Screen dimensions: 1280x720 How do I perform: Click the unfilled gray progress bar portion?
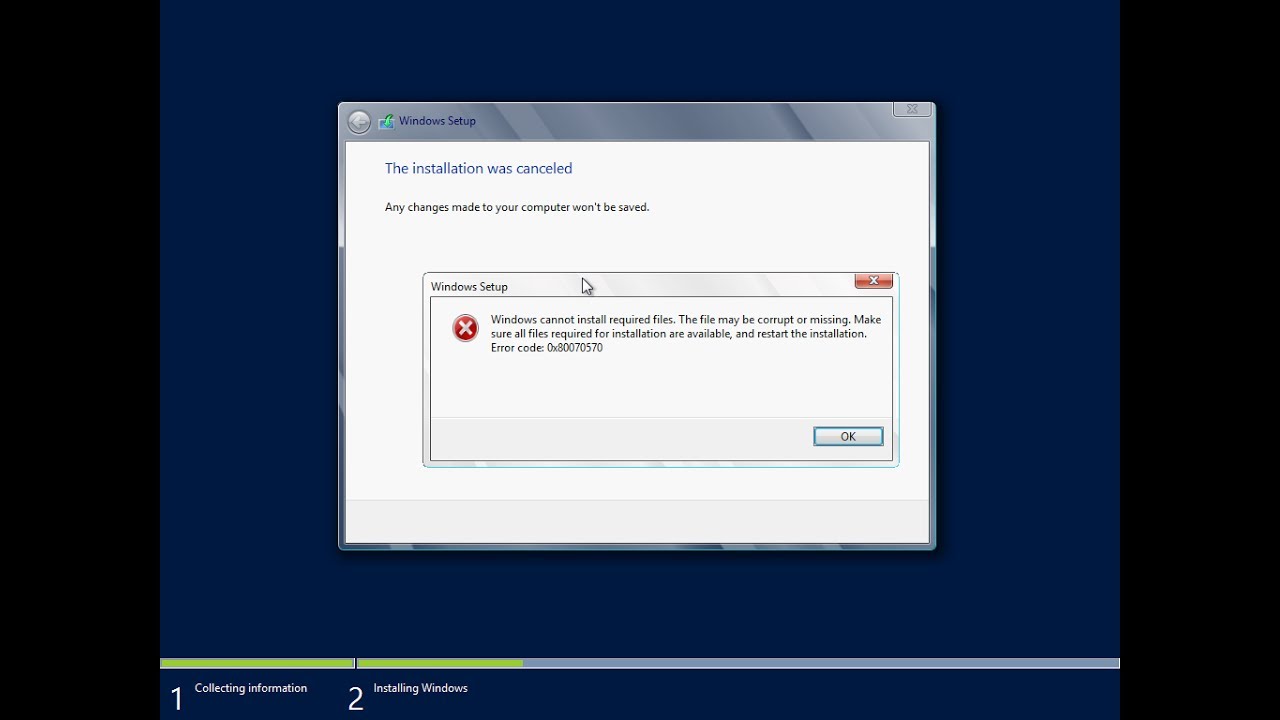821,663
